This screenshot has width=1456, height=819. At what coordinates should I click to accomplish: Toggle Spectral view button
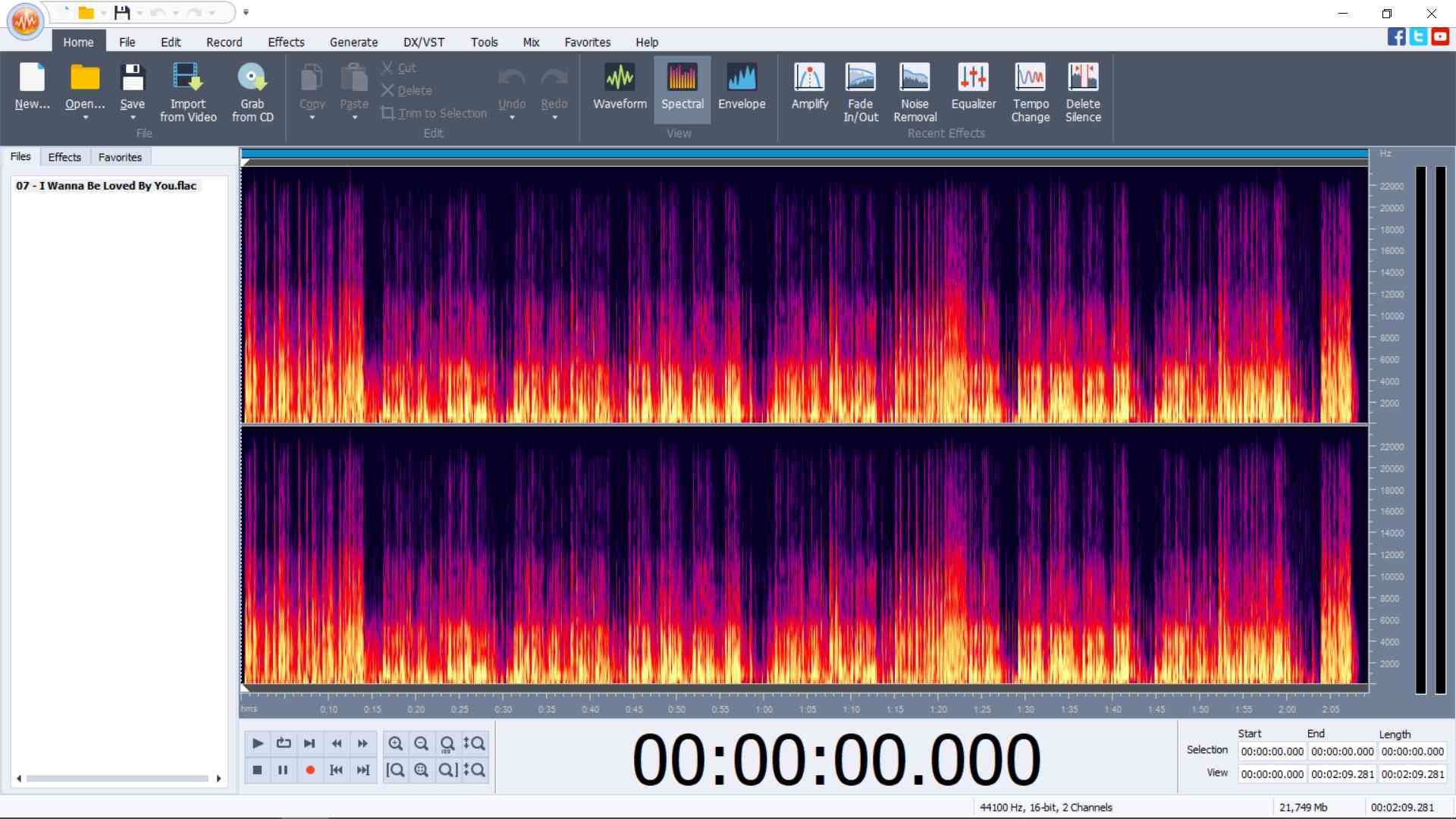(682, 88)
